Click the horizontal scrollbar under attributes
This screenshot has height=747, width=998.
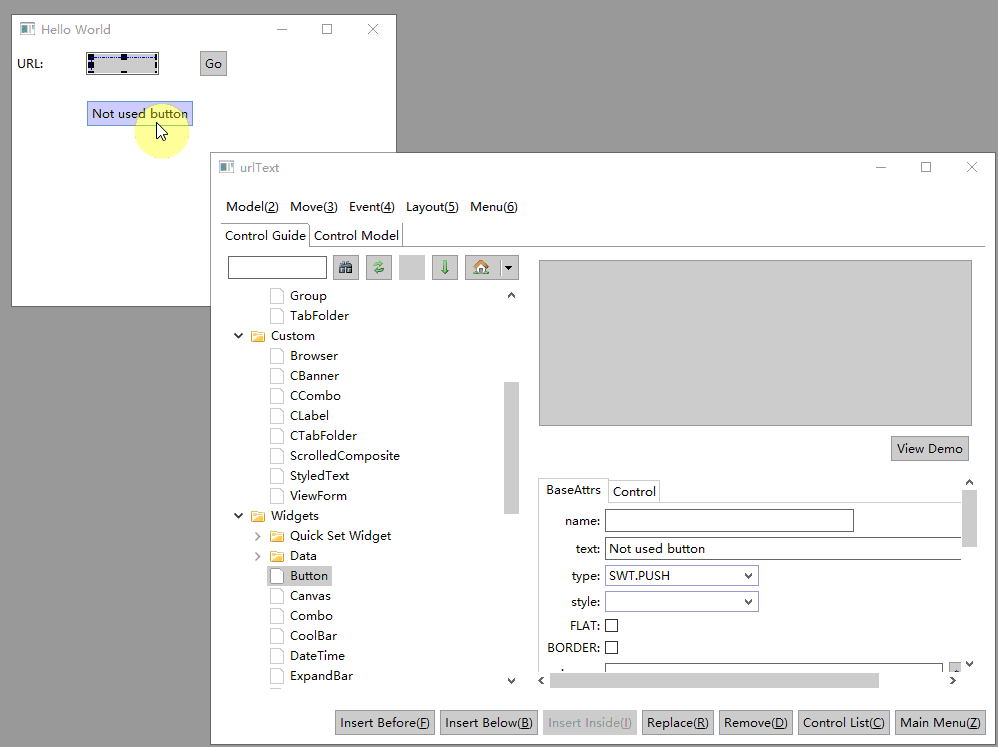point(714,680)
